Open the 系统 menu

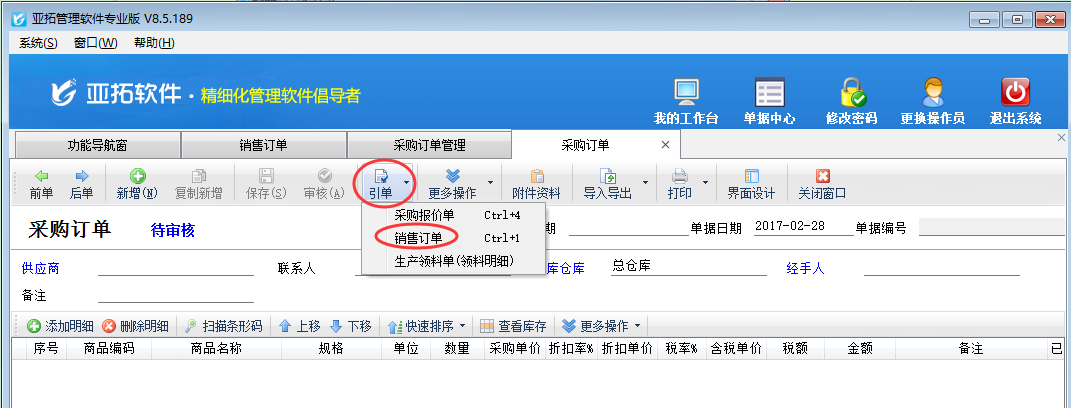pos(38,43)
